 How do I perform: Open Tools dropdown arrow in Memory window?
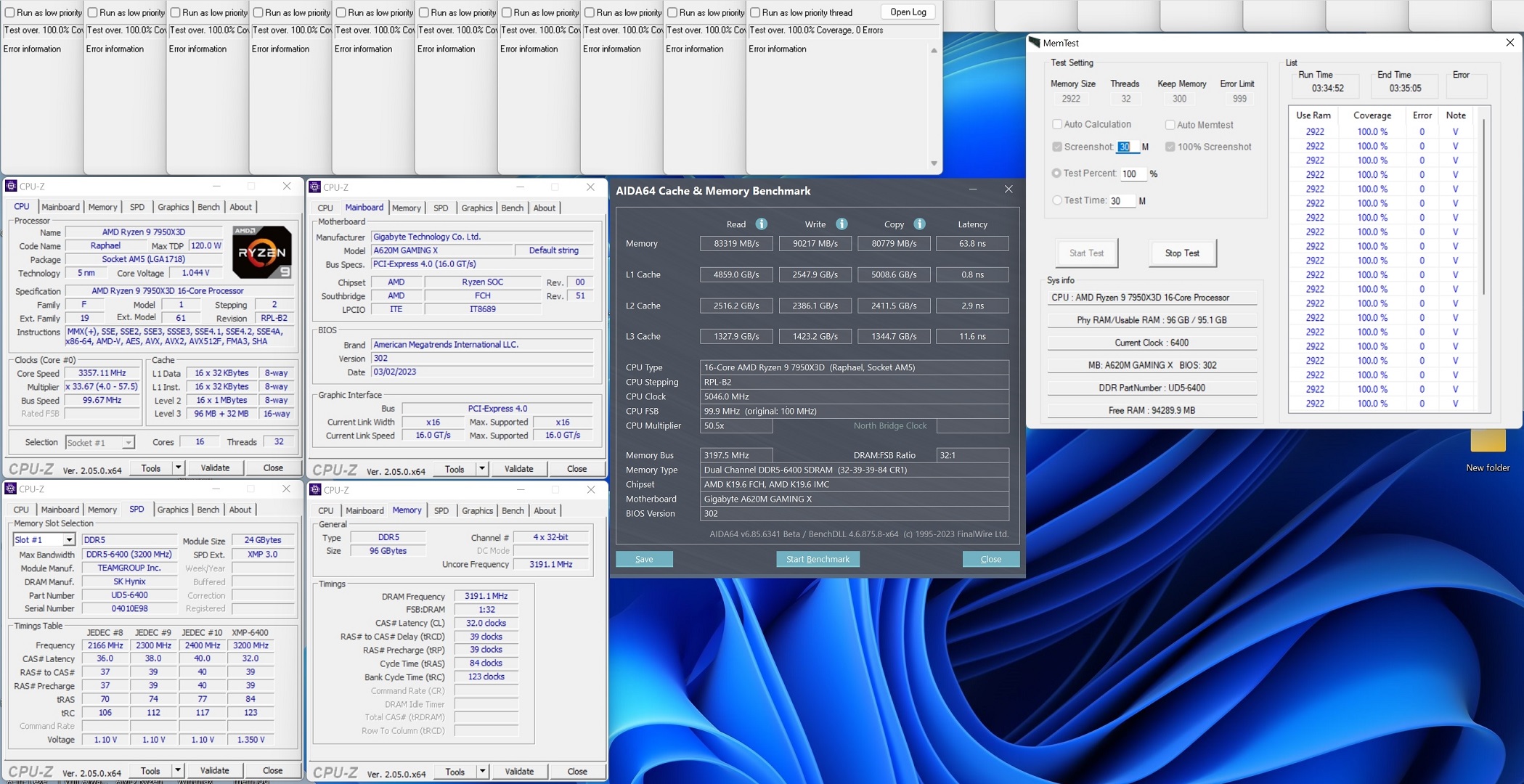[x=482, y=771]
